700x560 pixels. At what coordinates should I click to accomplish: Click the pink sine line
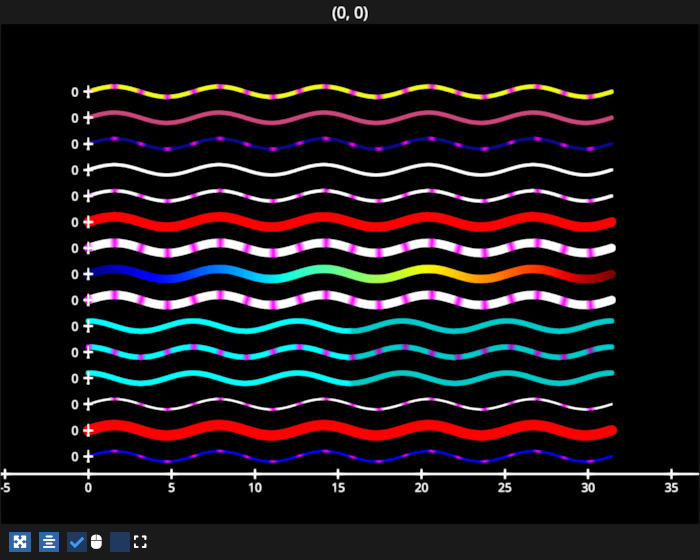pyautogui.click(x=350, y=118)
